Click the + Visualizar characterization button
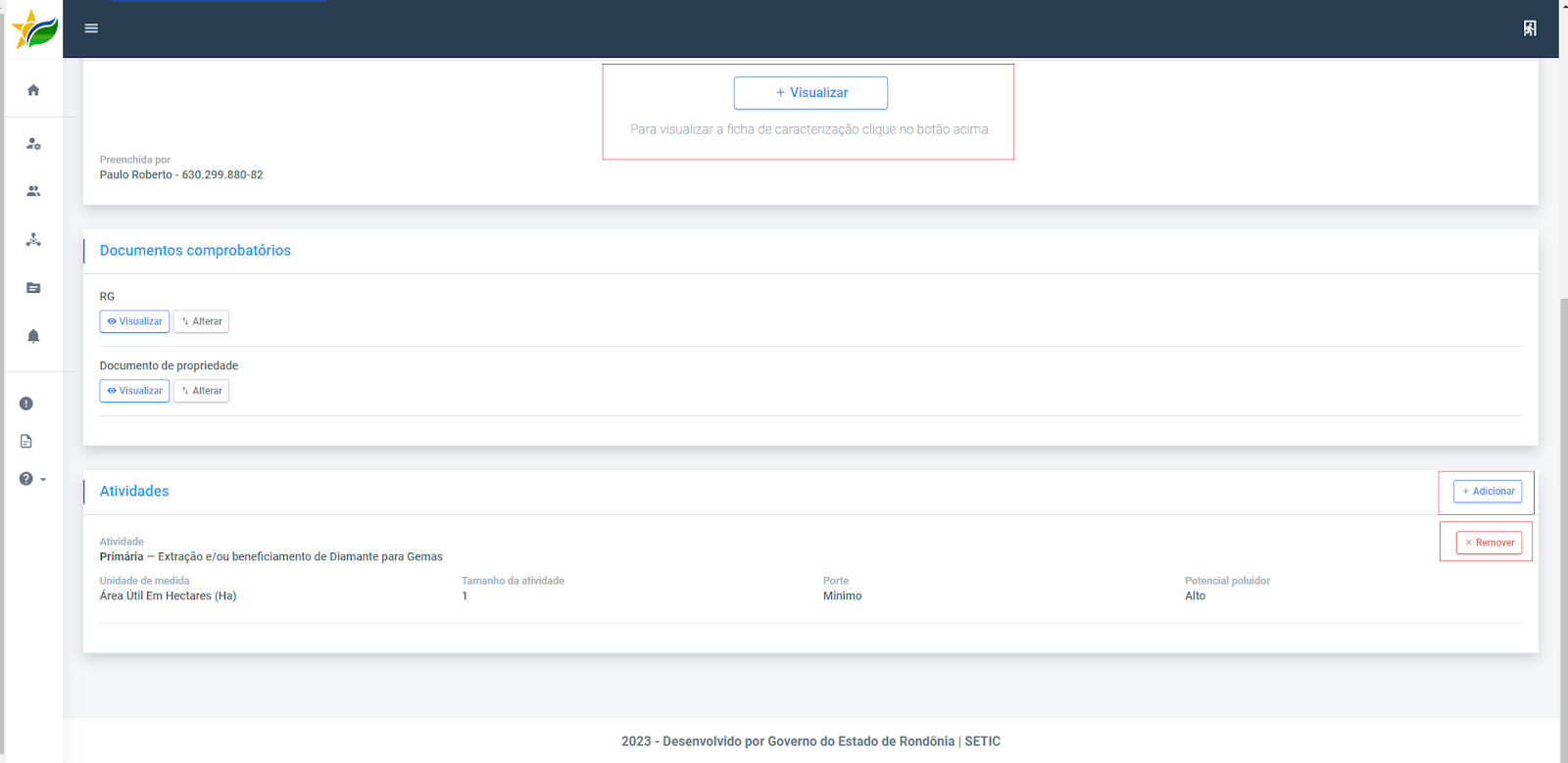 coord(810,93)
